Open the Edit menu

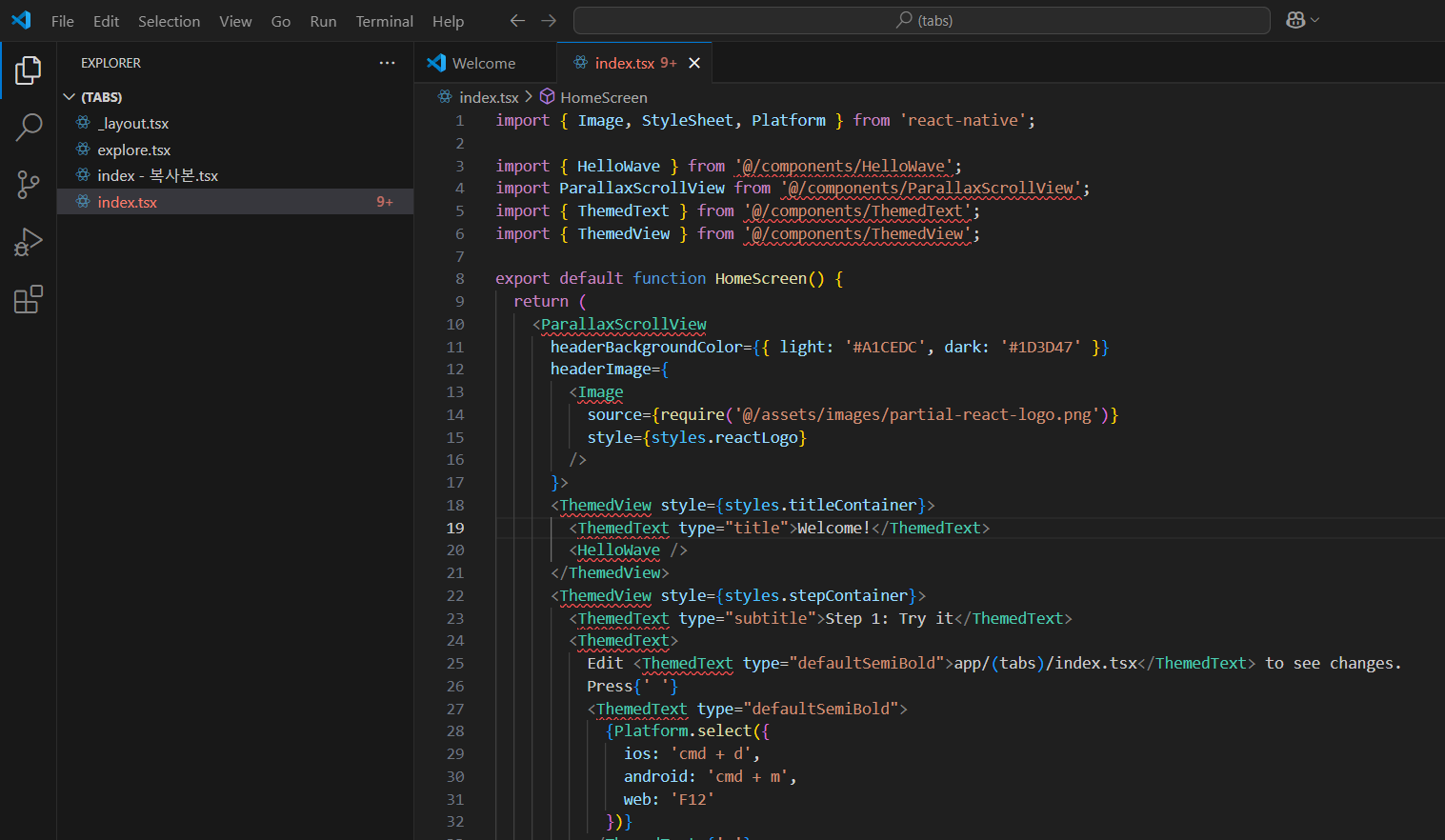tap(107, 21)
